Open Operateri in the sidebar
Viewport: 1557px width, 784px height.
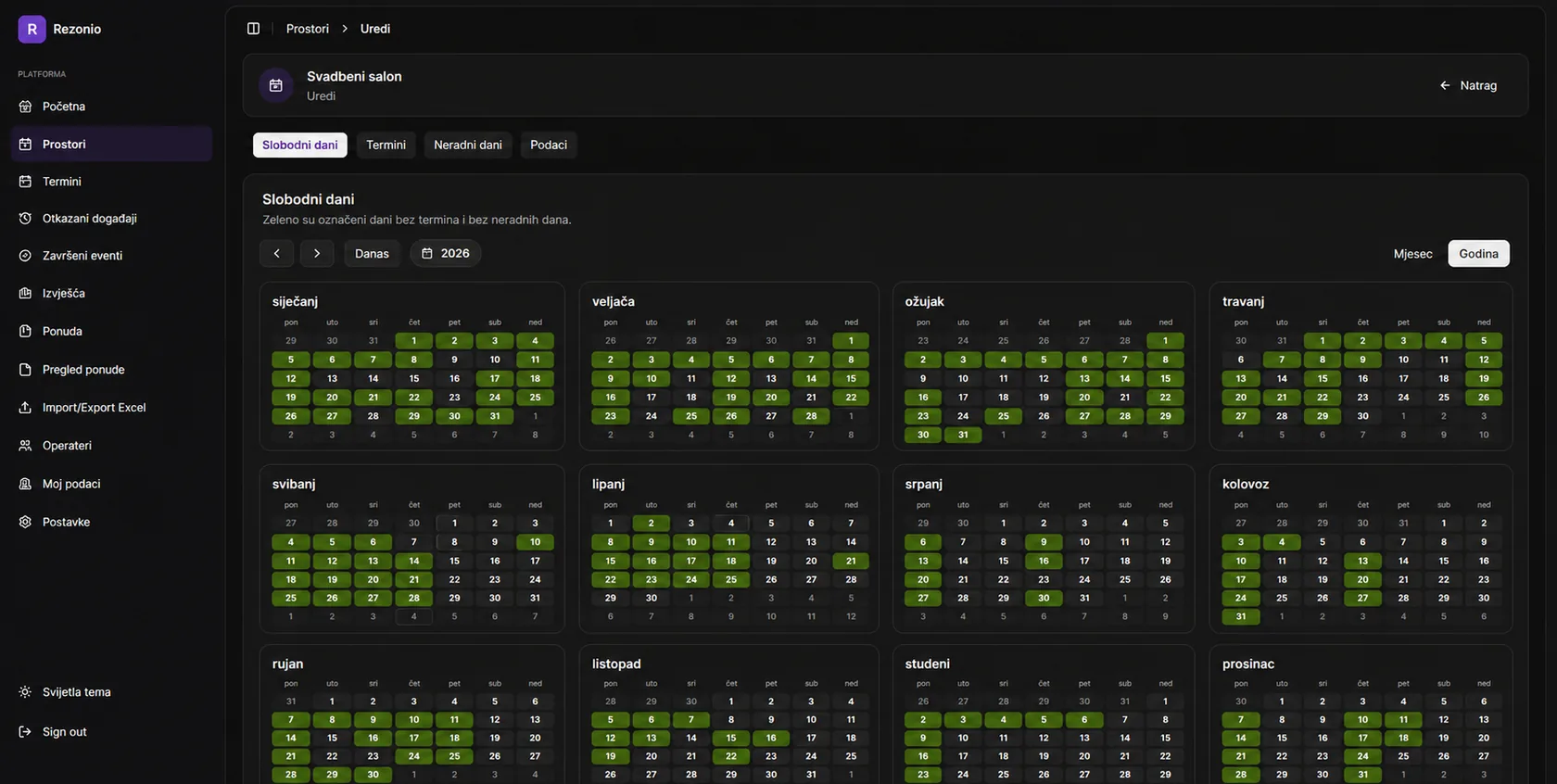(111, 446)
